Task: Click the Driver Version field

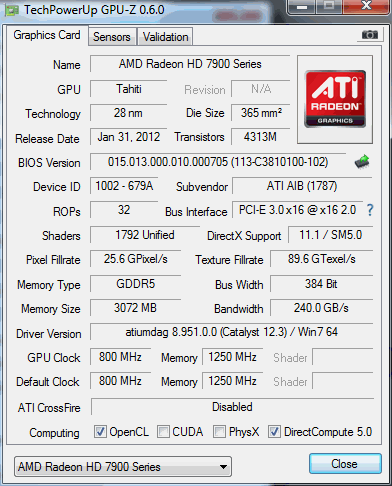Action: [231, 332]
